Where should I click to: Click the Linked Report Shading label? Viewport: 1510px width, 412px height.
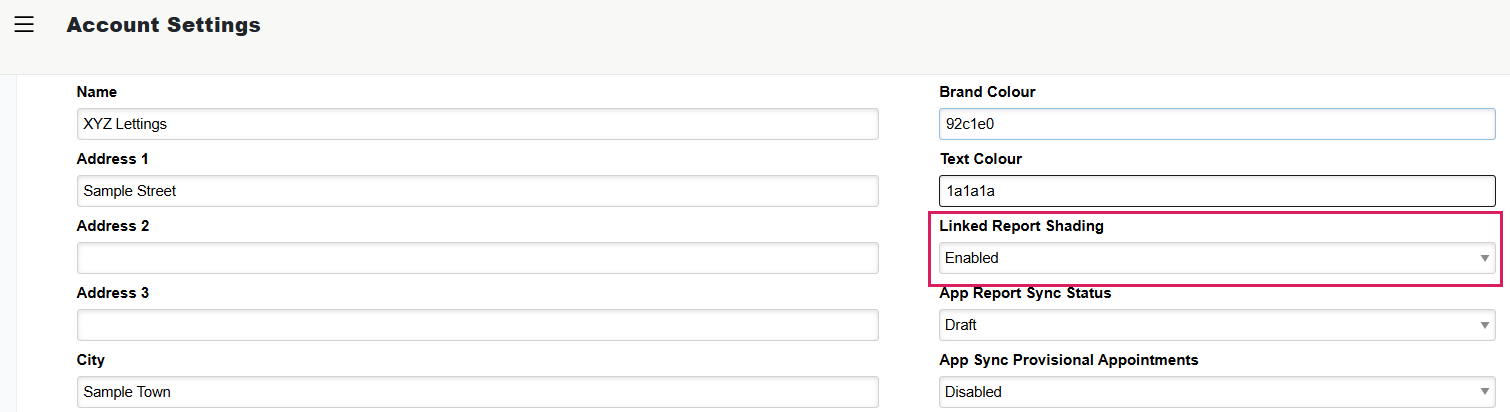click(x=1021, y=226)
